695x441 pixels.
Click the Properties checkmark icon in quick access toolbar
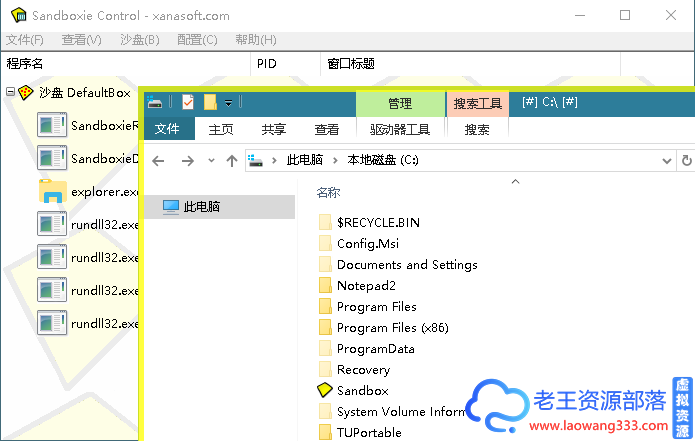[x=188, y=102]
